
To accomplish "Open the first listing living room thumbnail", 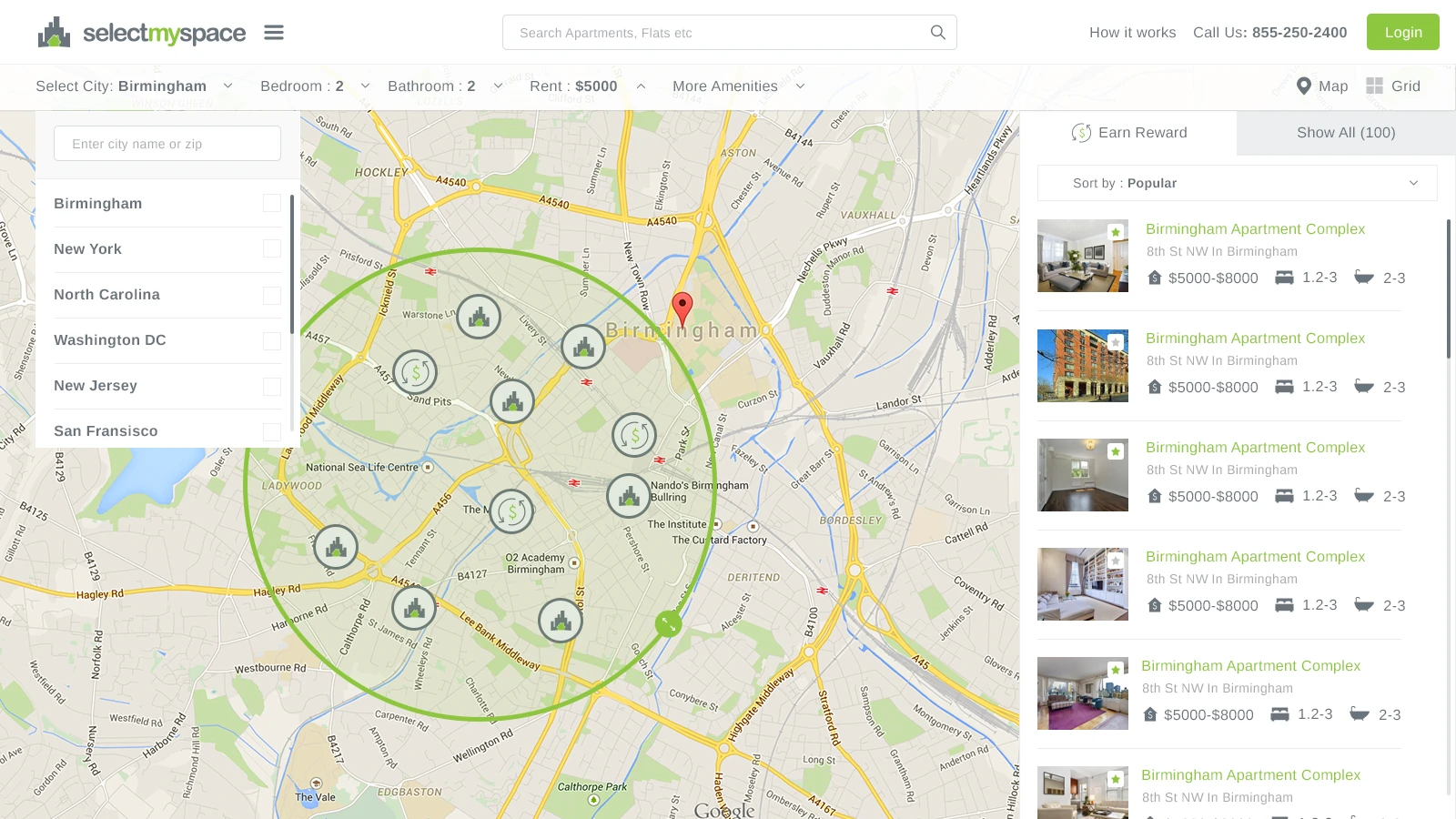I will pos(1083,256).
